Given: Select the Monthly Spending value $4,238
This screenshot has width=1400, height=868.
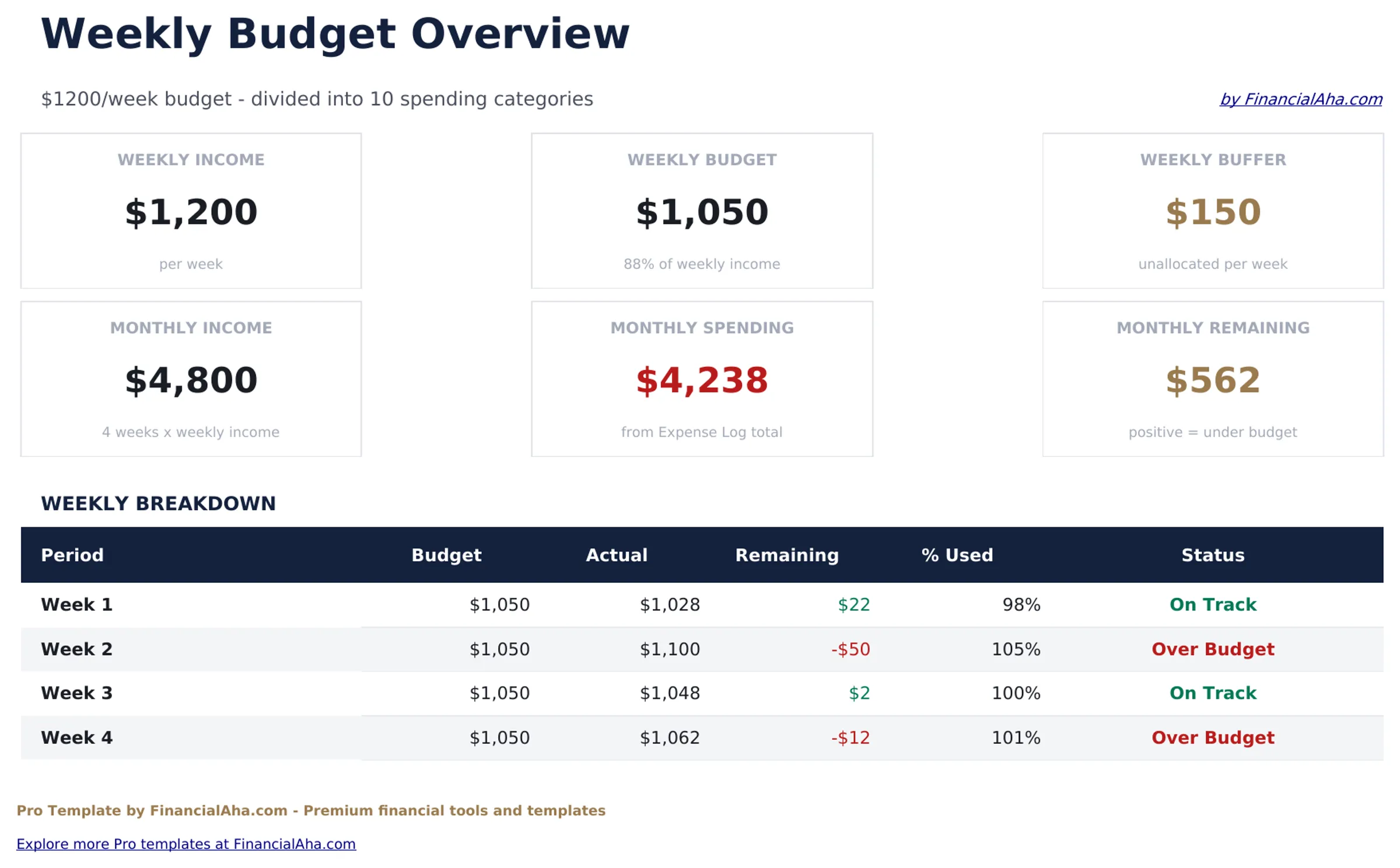Looking at the screenshot, I should pyautogui.click(x=702, y=382).
